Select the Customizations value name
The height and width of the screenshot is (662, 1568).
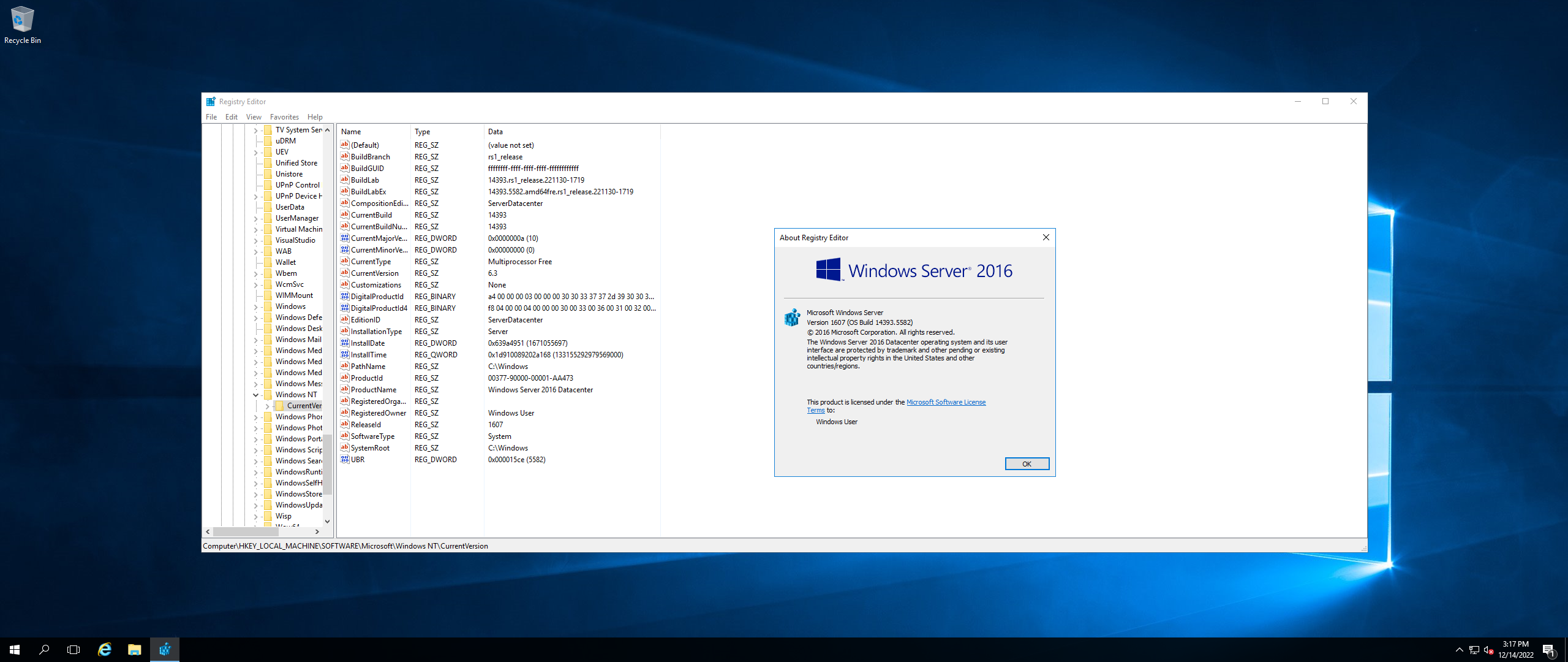[376, 285]
